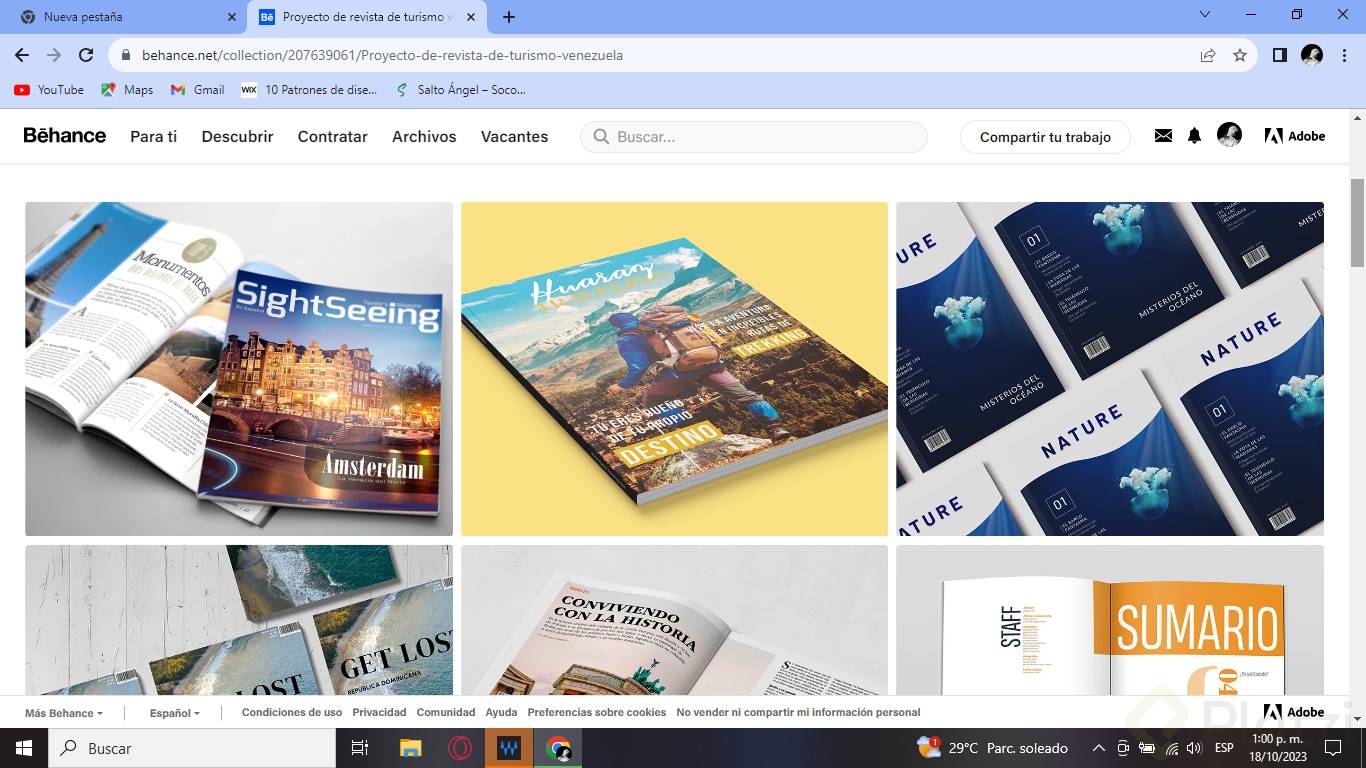Focus the Behance 'Buscar...' search field

(x=754, y=137)
